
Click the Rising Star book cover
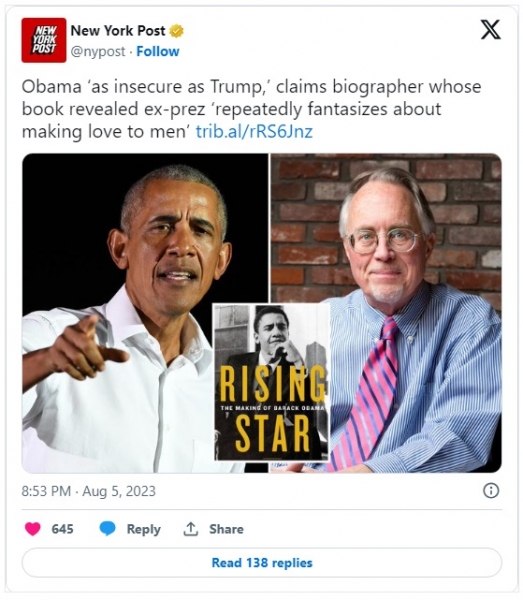tap(271, 382)
